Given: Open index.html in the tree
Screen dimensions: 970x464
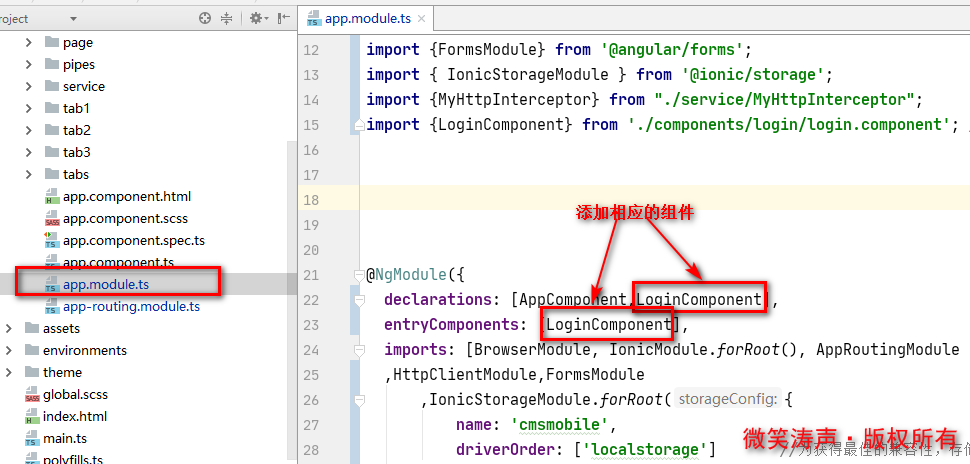Looking at the screenshot, I should click(x=75, y=416).
